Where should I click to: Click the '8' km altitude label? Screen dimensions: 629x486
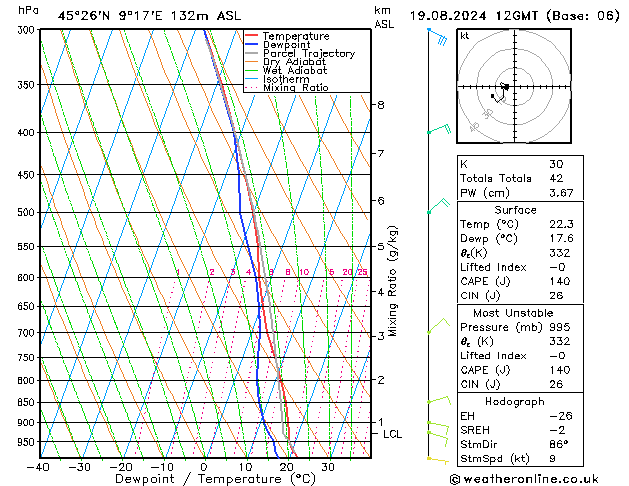click(x=381, y=105)
